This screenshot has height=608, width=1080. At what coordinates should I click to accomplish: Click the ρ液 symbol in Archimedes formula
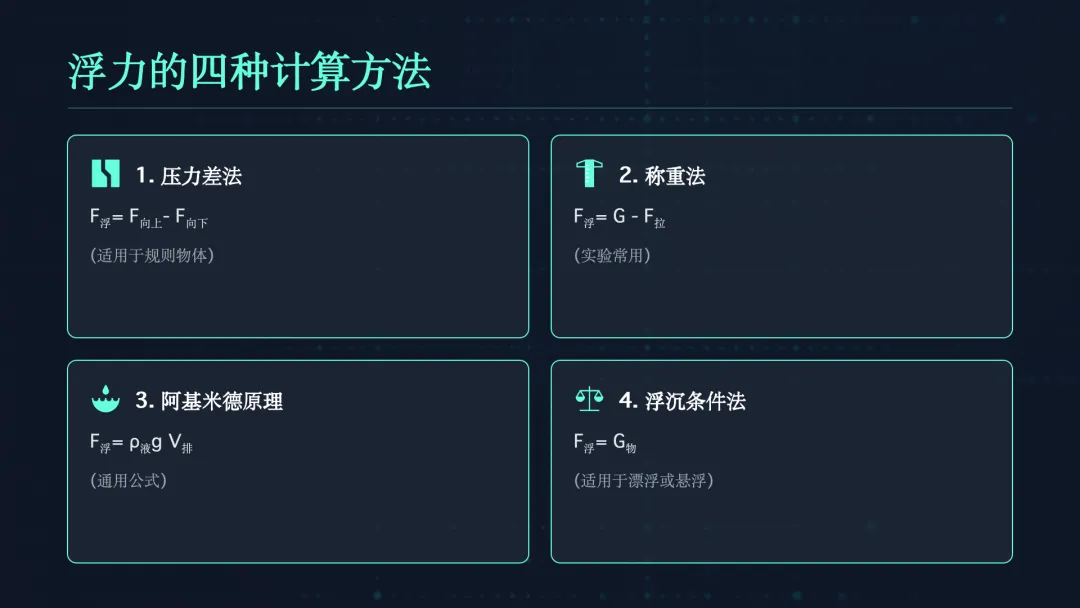pyautogui.click(x=140, y=443)
